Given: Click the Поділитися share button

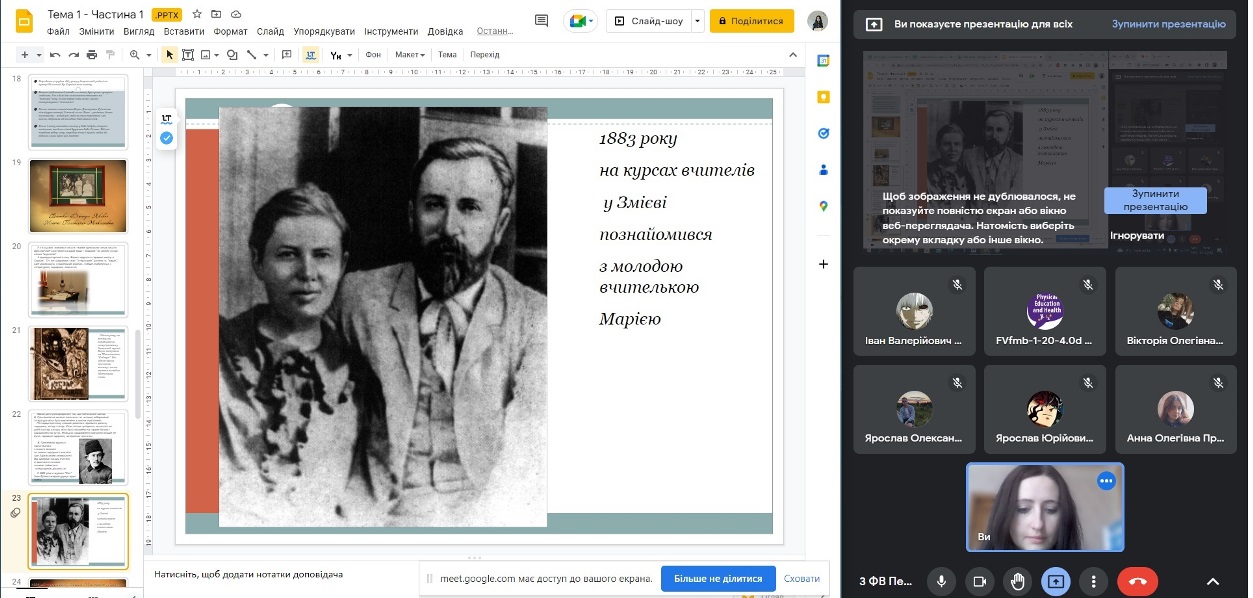Looking at the screenshot, I should pyautogui.click(x=751, y=20).
